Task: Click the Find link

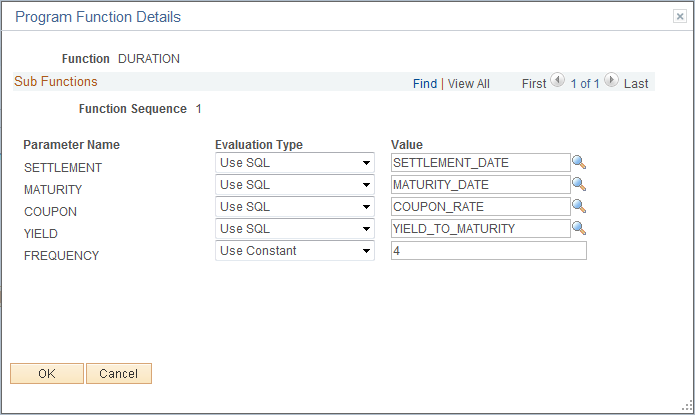Action: 425,84
